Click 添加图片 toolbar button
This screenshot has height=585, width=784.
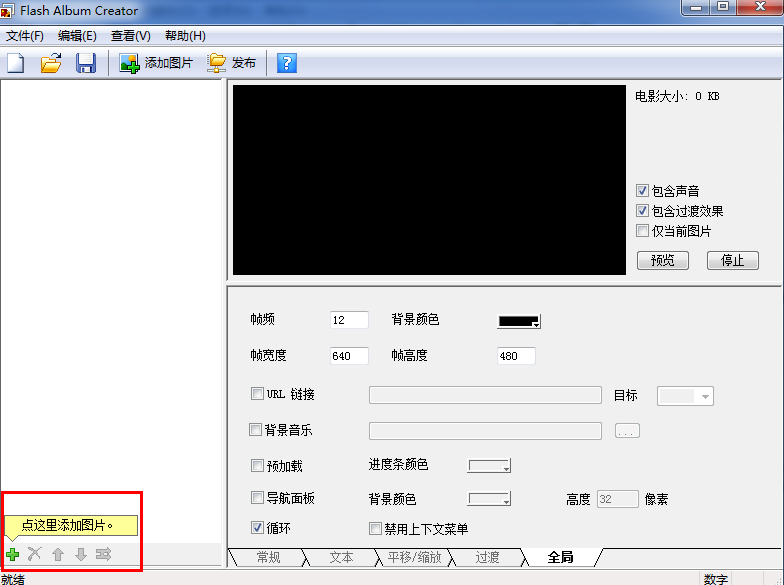coord(156,63)
